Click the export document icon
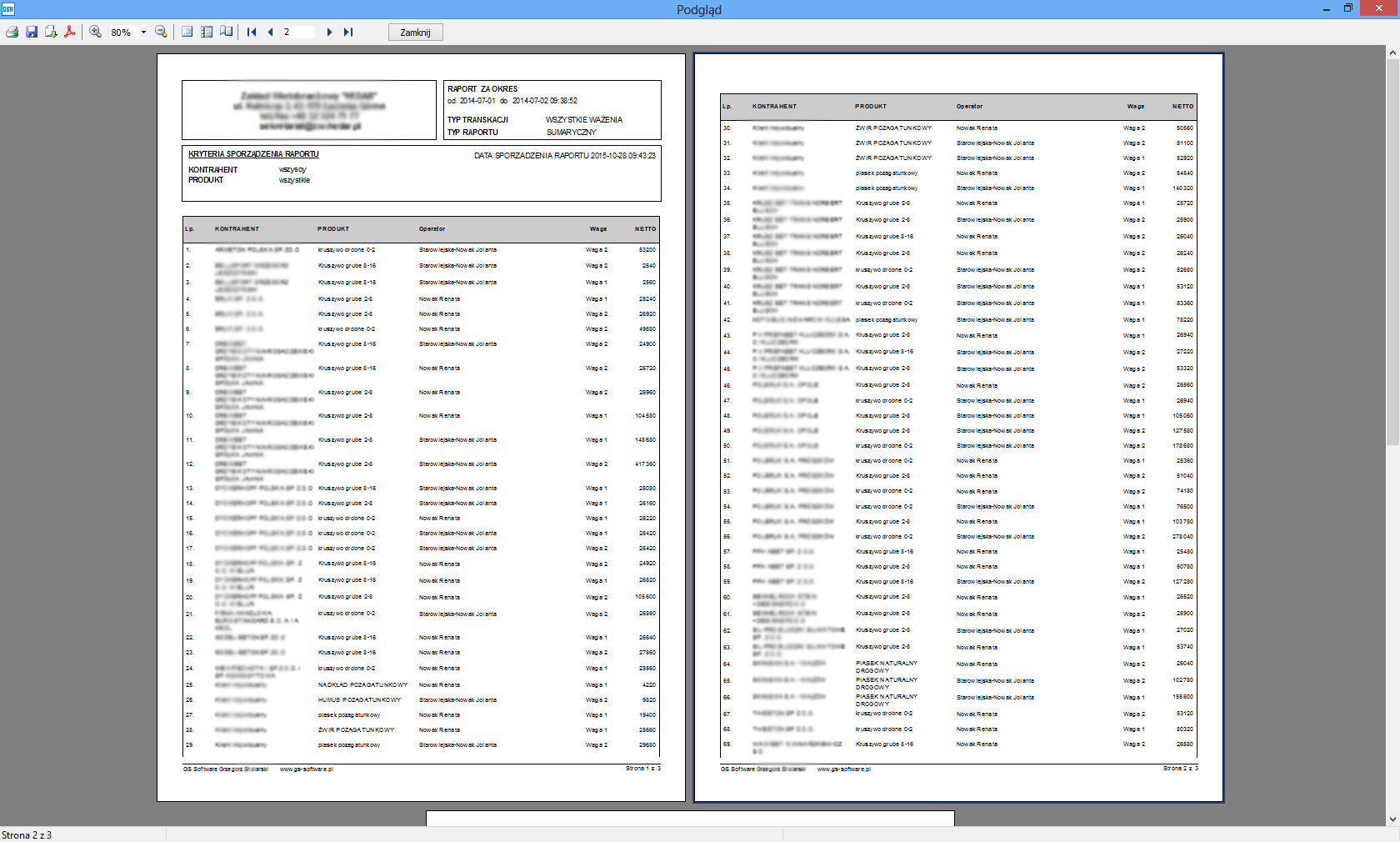 pyautogui.click(x=51, y=32)
